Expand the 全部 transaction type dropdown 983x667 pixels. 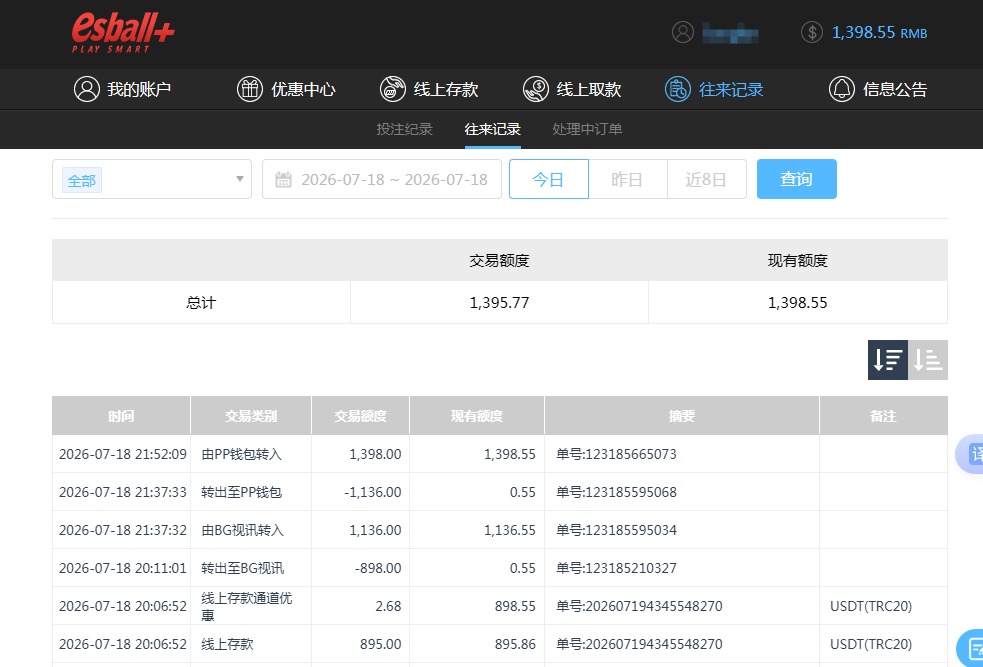tap(152, 179)
